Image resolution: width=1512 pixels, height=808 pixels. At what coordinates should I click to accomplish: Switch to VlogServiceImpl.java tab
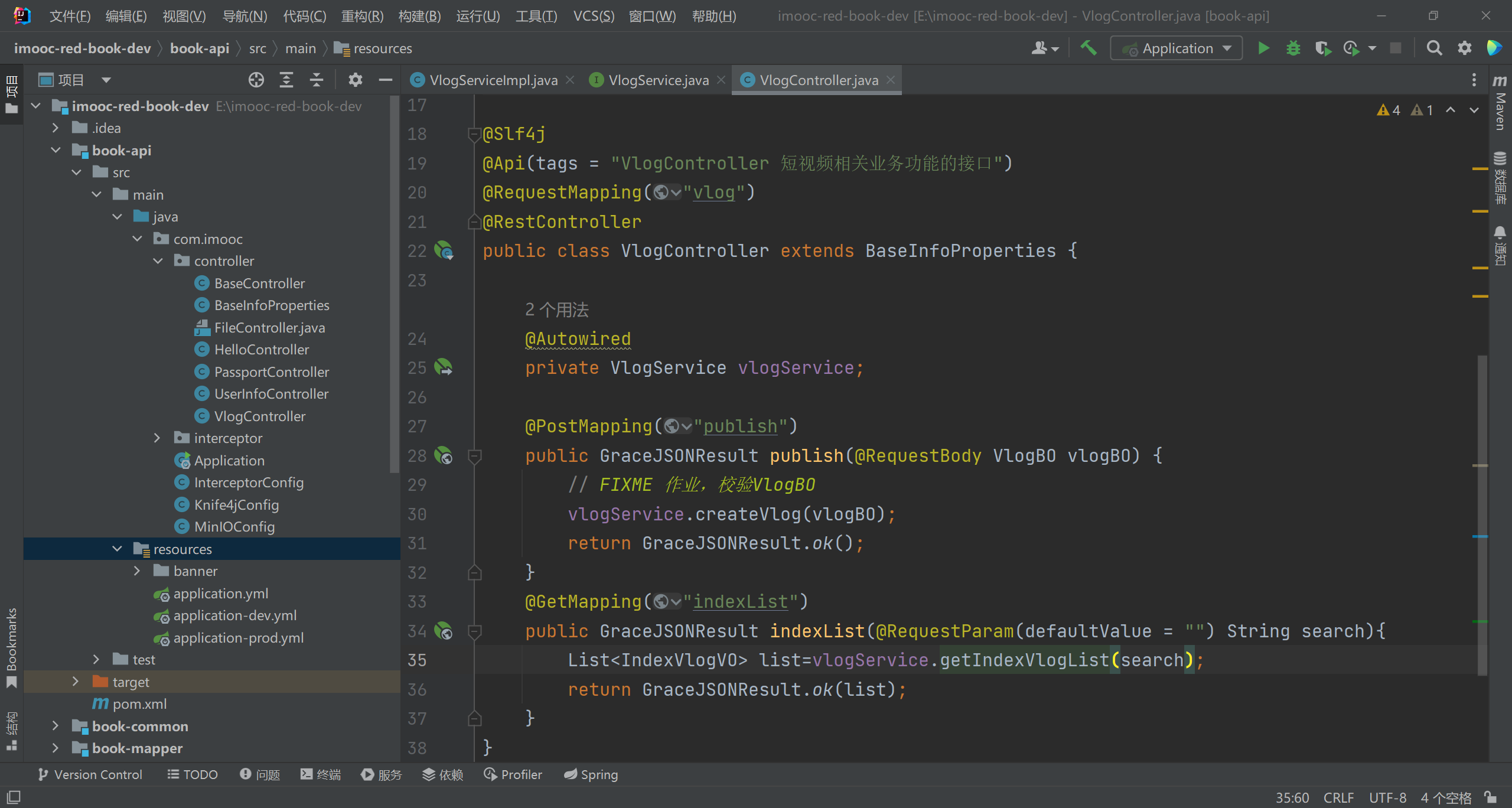[493, 80]
